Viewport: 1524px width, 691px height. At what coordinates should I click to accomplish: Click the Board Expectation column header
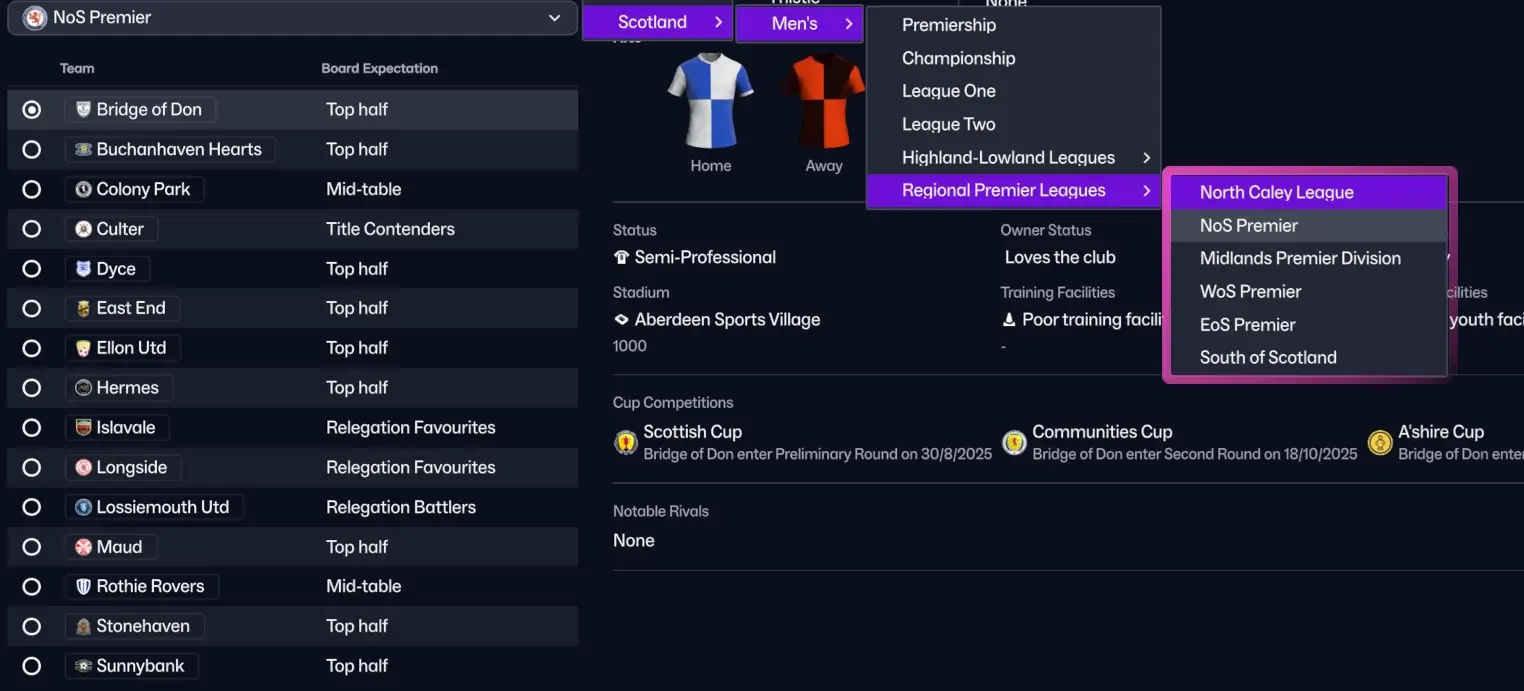[379, 68]
